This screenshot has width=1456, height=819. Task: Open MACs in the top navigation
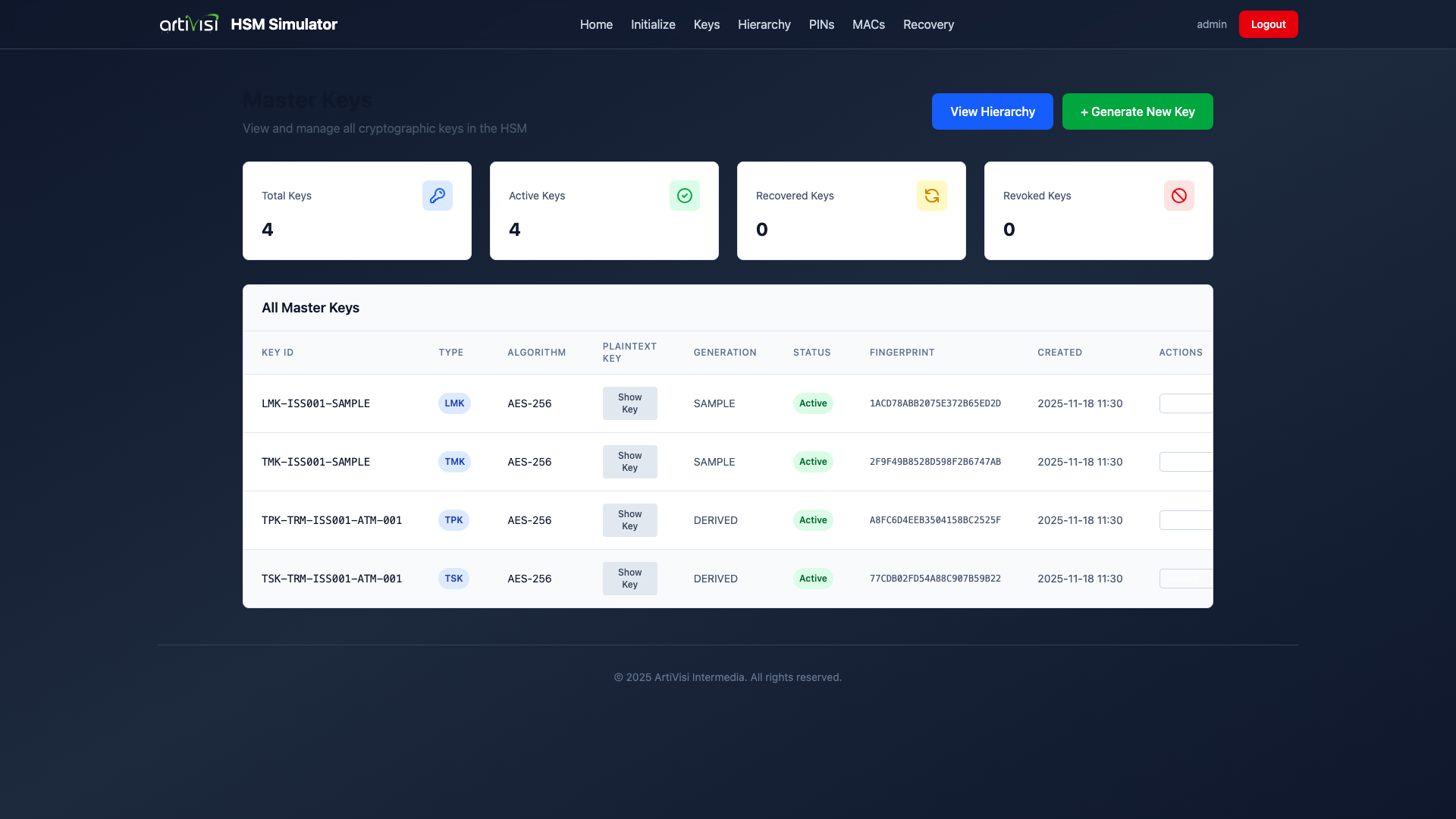coord(868,24)
